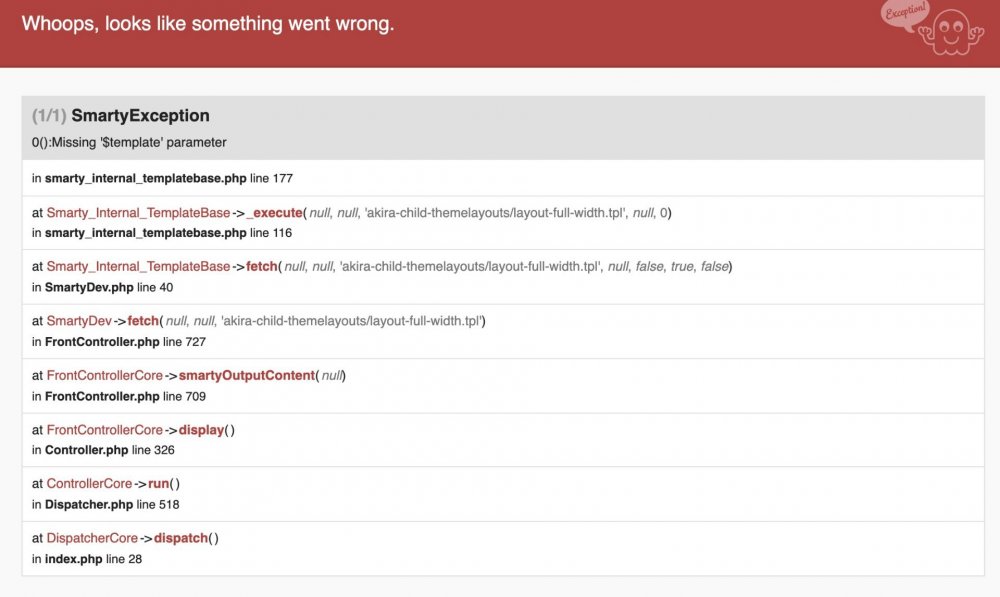This screenshot has width=1000, height=597.
Task: Click fetch method of SmartyDev trace
Action: [144, 321]
